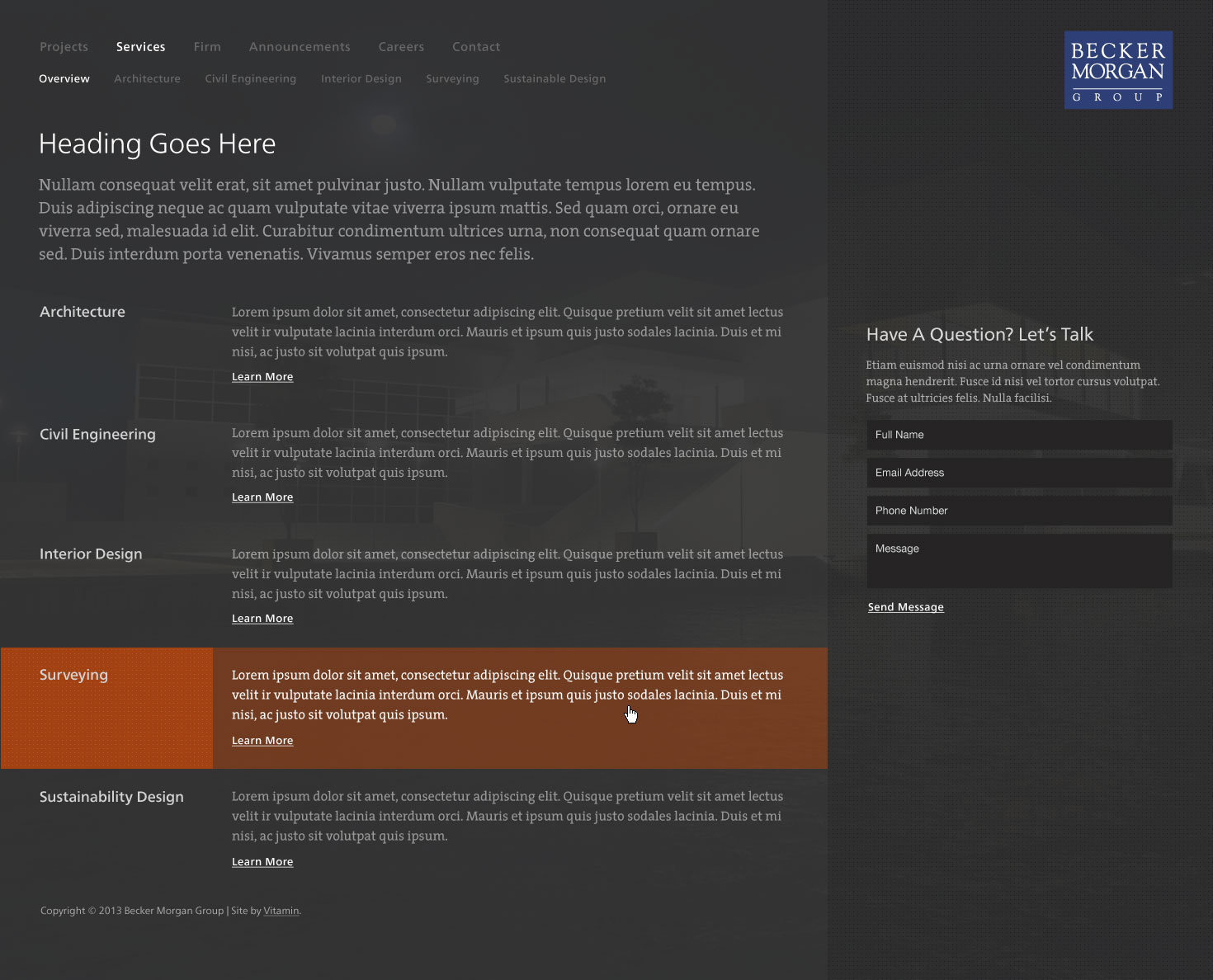Click the Becker Morgan Group logo
The image size is (1213, 980).
(1118, 70)
